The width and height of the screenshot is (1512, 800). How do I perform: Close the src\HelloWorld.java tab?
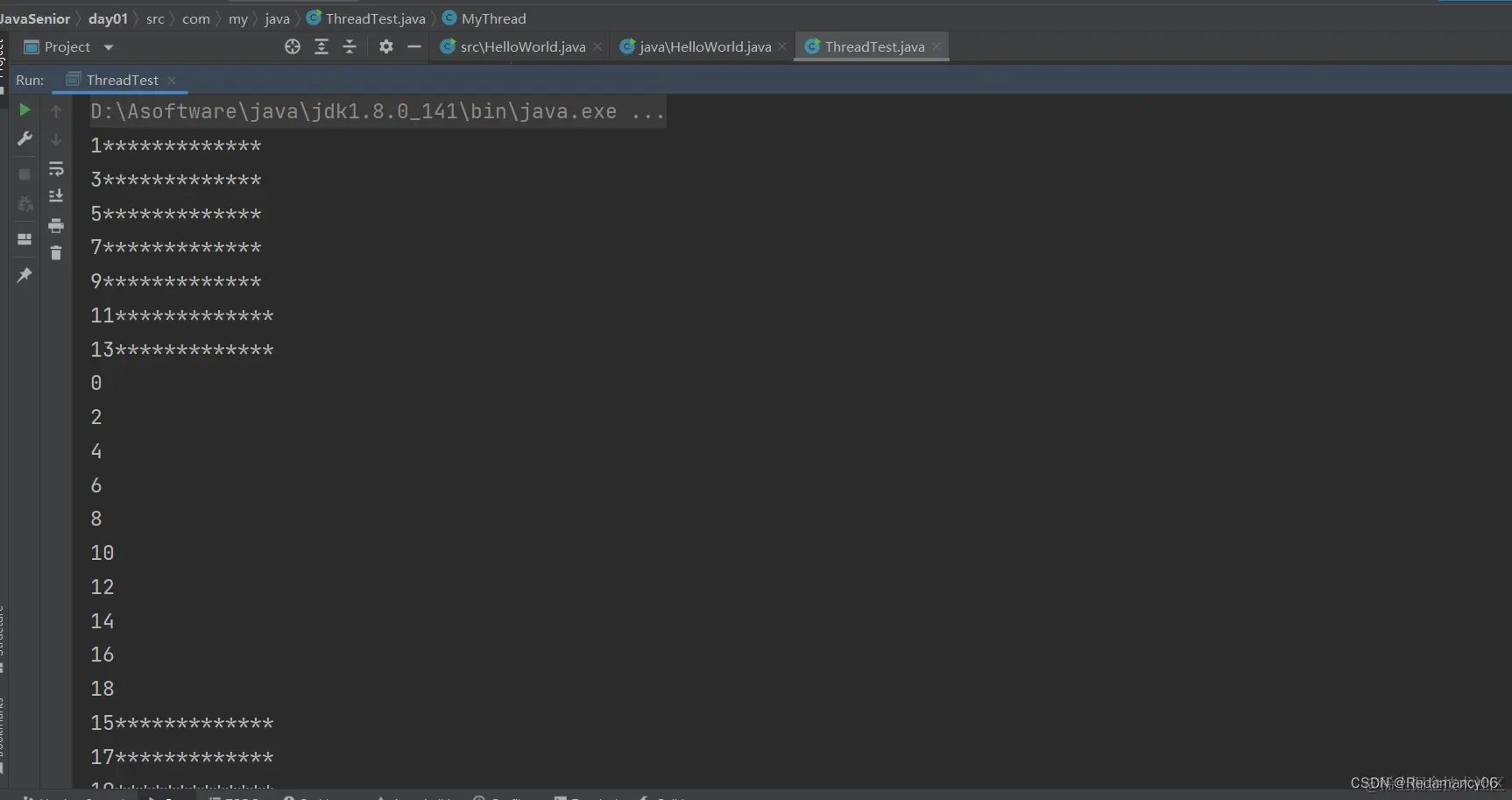(x=597, y=46)
